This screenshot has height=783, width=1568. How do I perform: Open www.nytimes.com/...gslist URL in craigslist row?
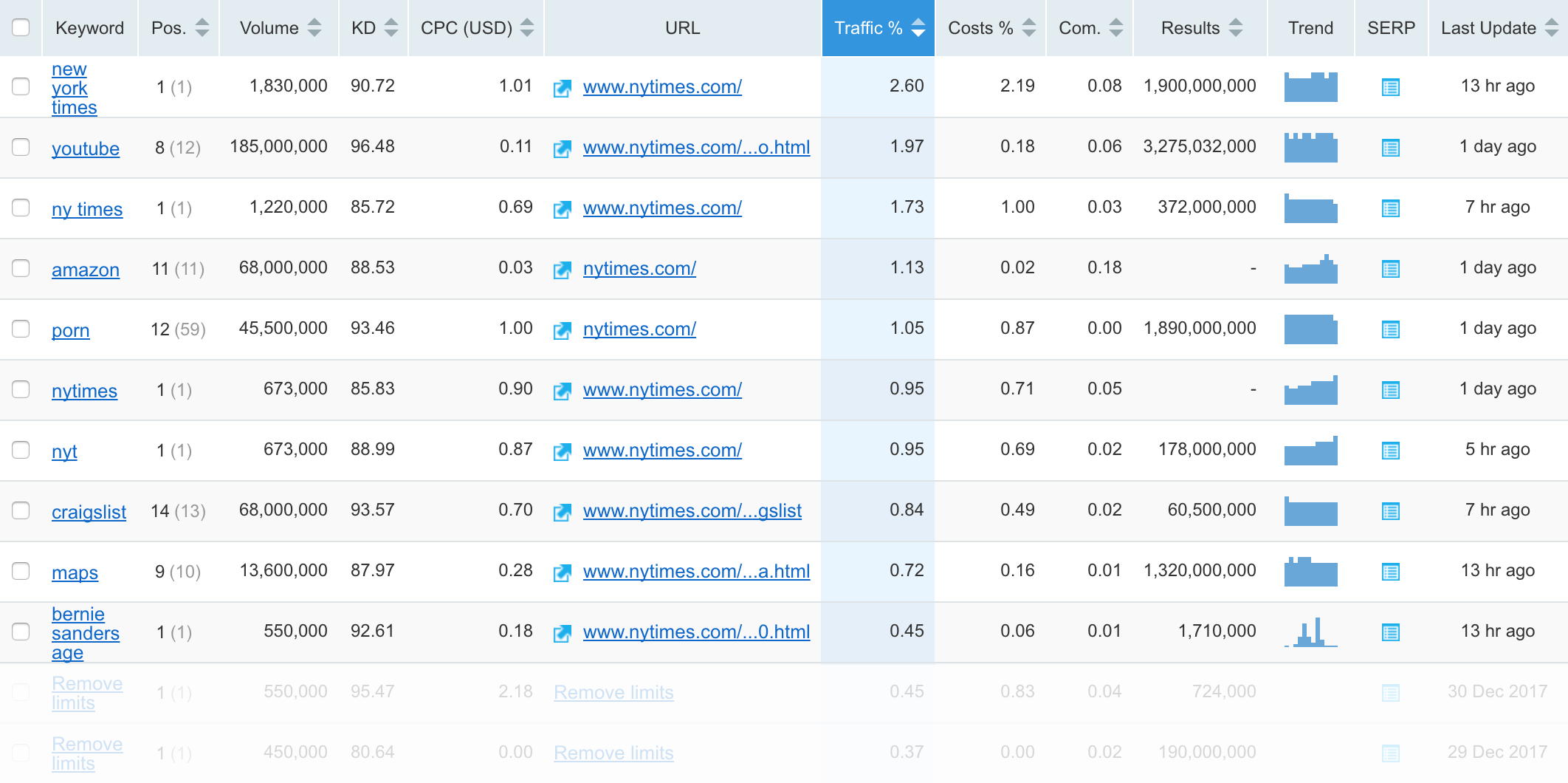692,510
